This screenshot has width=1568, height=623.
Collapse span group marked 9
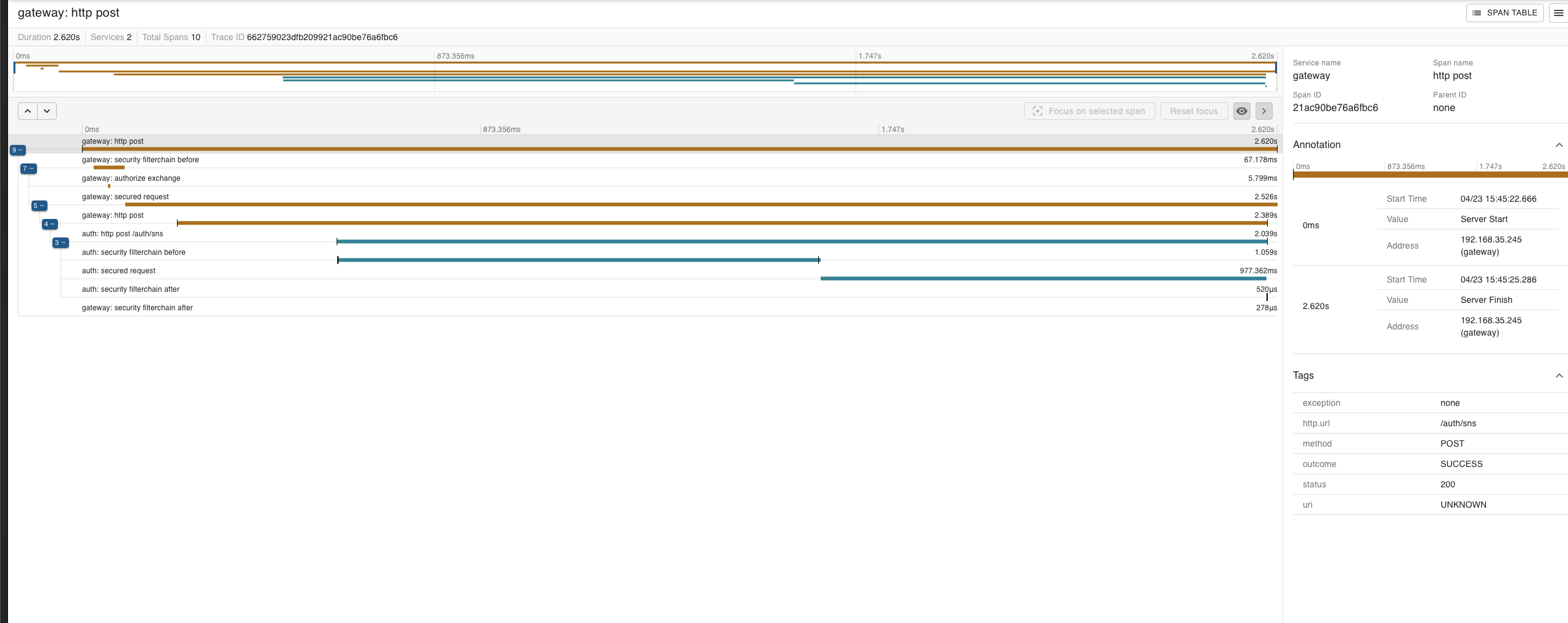pyautogui.click(x=18, y=150)
